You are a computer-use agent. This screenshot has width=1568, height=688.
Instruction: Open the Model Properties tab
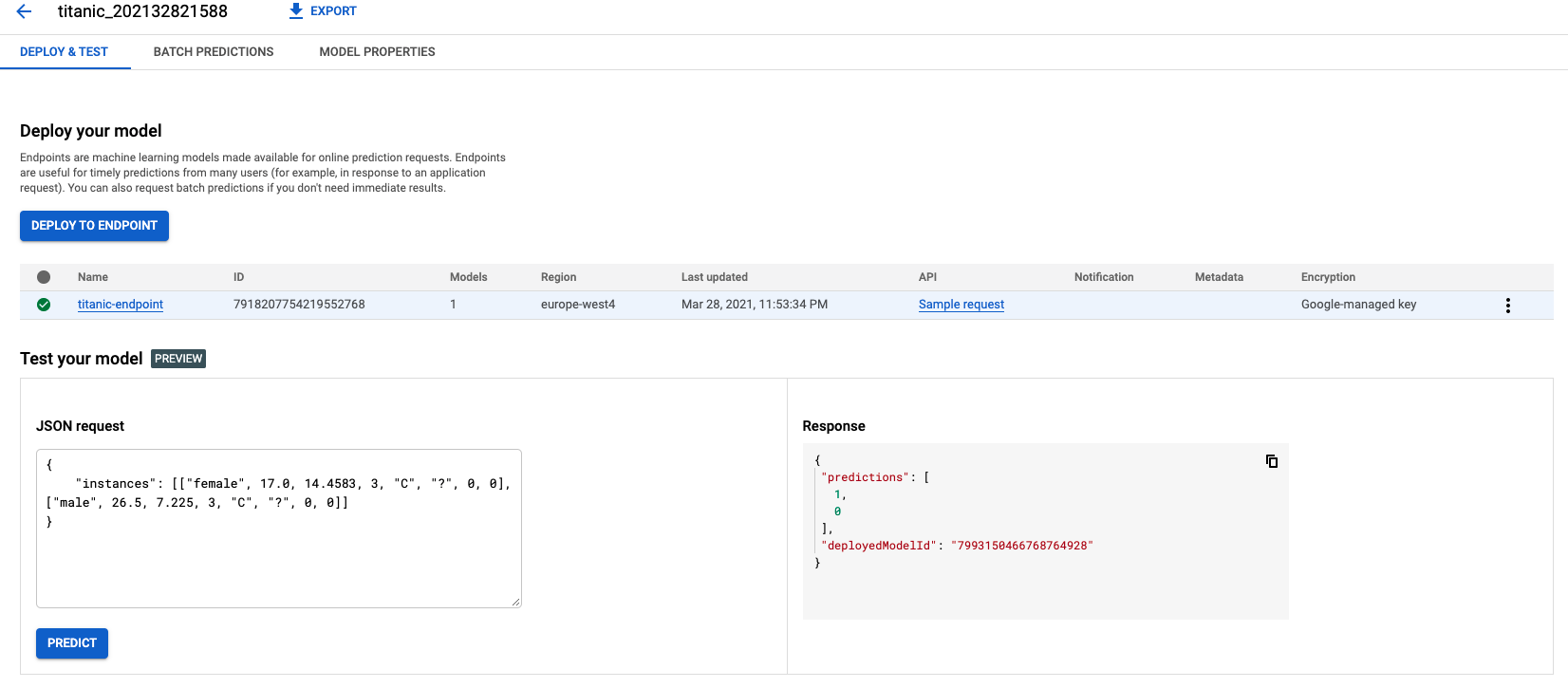pyautogui.click(x=377, y=52)
